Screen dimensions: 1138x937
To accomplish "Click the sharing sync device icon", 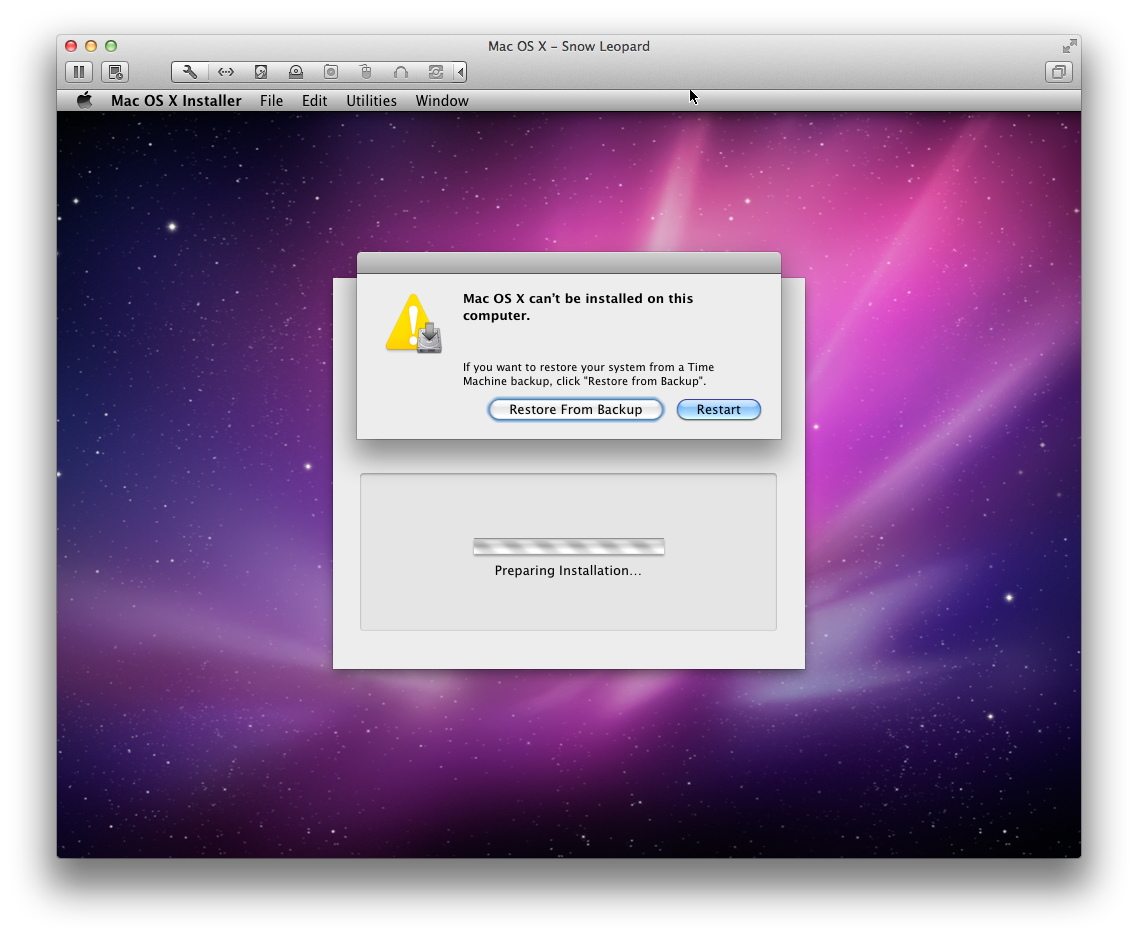I will (x=435, y=72).
